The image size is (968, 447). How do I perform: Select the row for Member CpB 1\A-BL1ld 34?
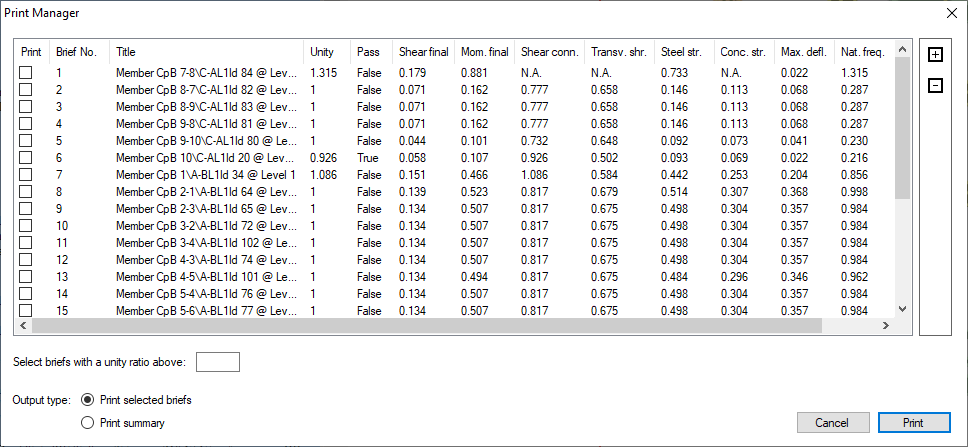pos(205,175)
